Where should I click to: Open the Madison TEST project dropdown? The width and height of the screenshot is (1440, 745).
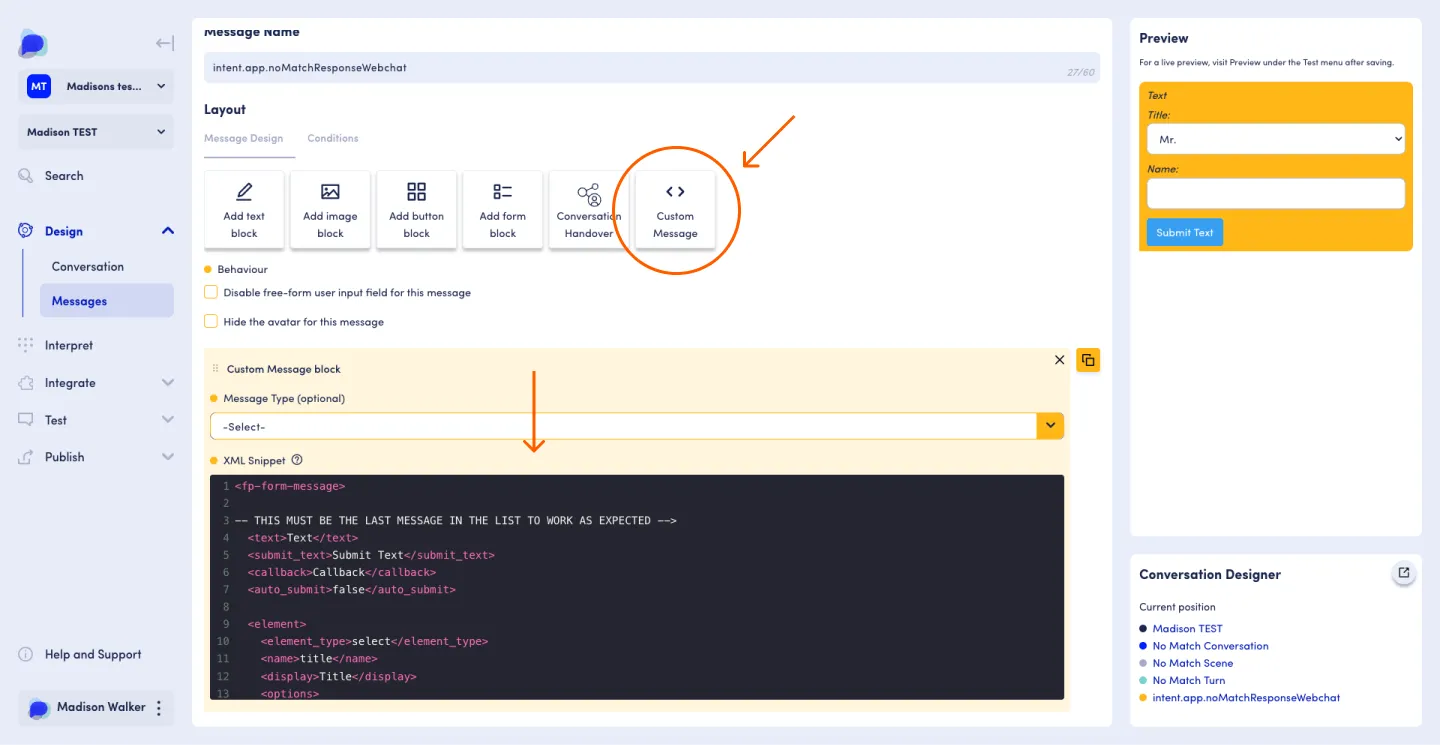pyautogui.click(x=96, y=132)
